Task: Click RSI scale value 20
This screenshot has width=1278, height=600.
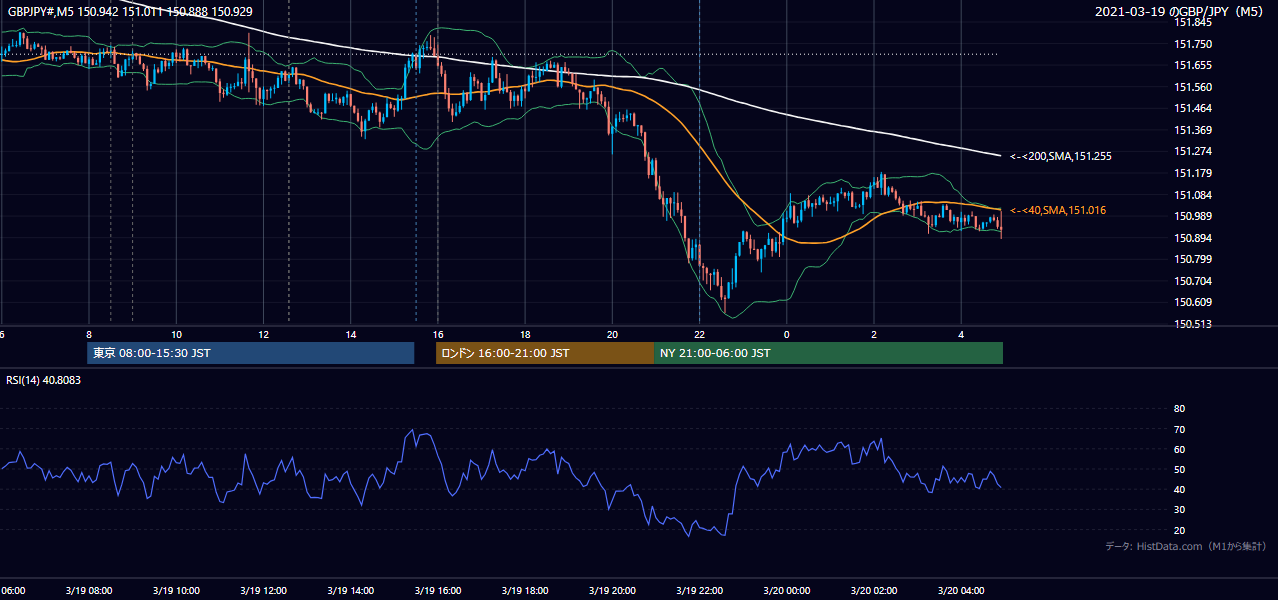Action: pos(1179,530)
